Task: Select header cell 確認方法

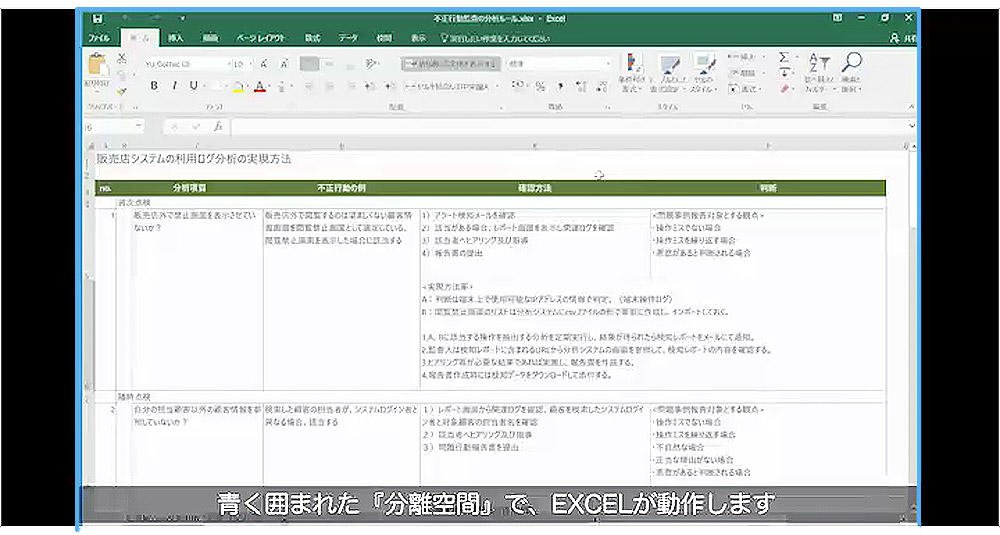Action: point(534,188)
